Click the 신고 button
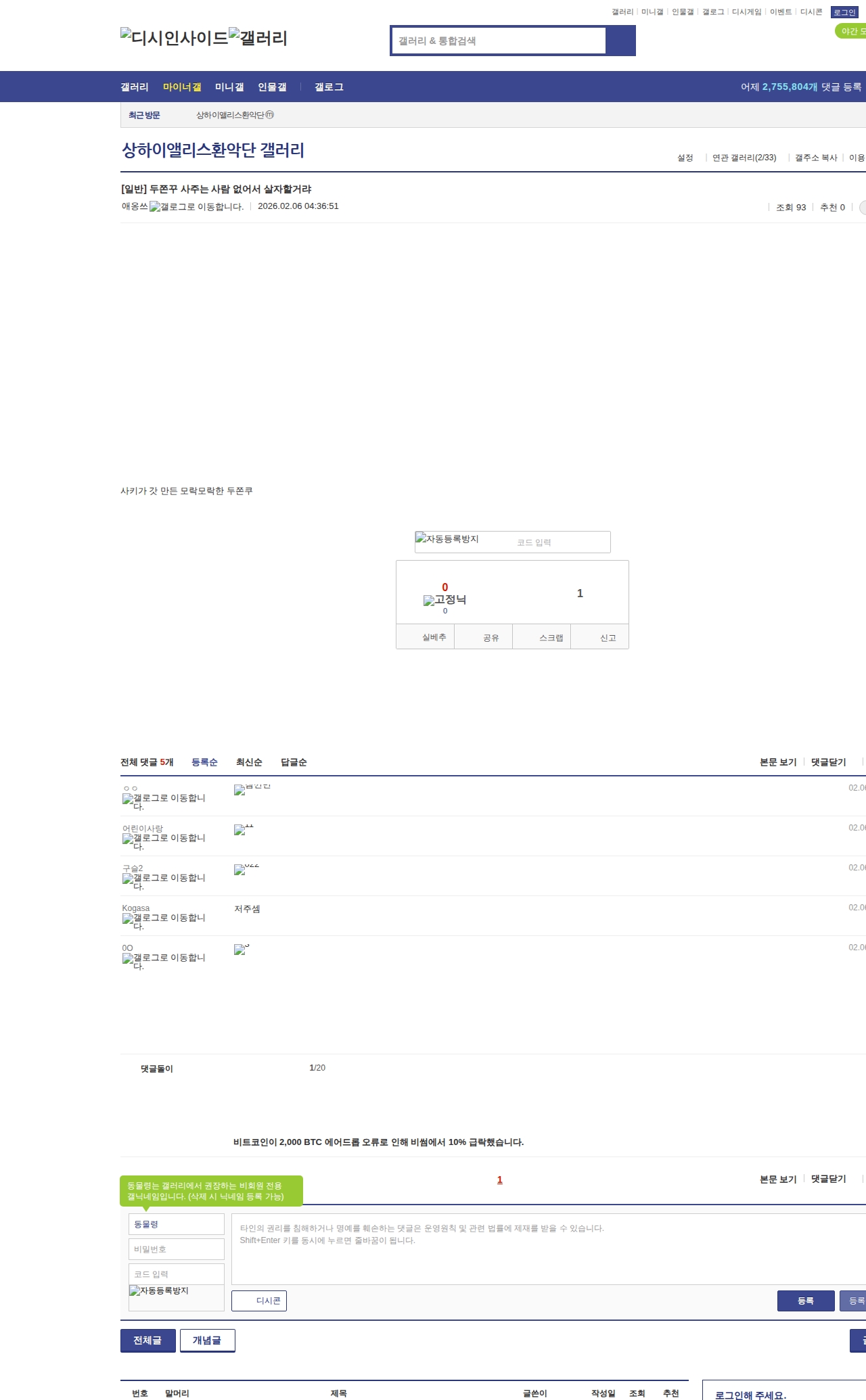 [600, 637]
